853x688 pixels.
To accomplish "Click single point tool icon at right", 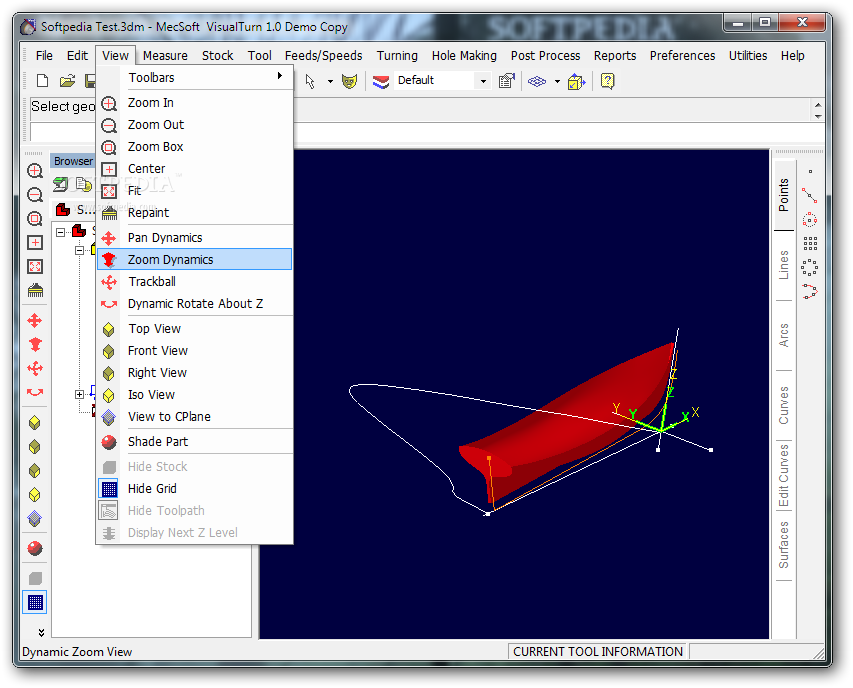I will 810,172.
